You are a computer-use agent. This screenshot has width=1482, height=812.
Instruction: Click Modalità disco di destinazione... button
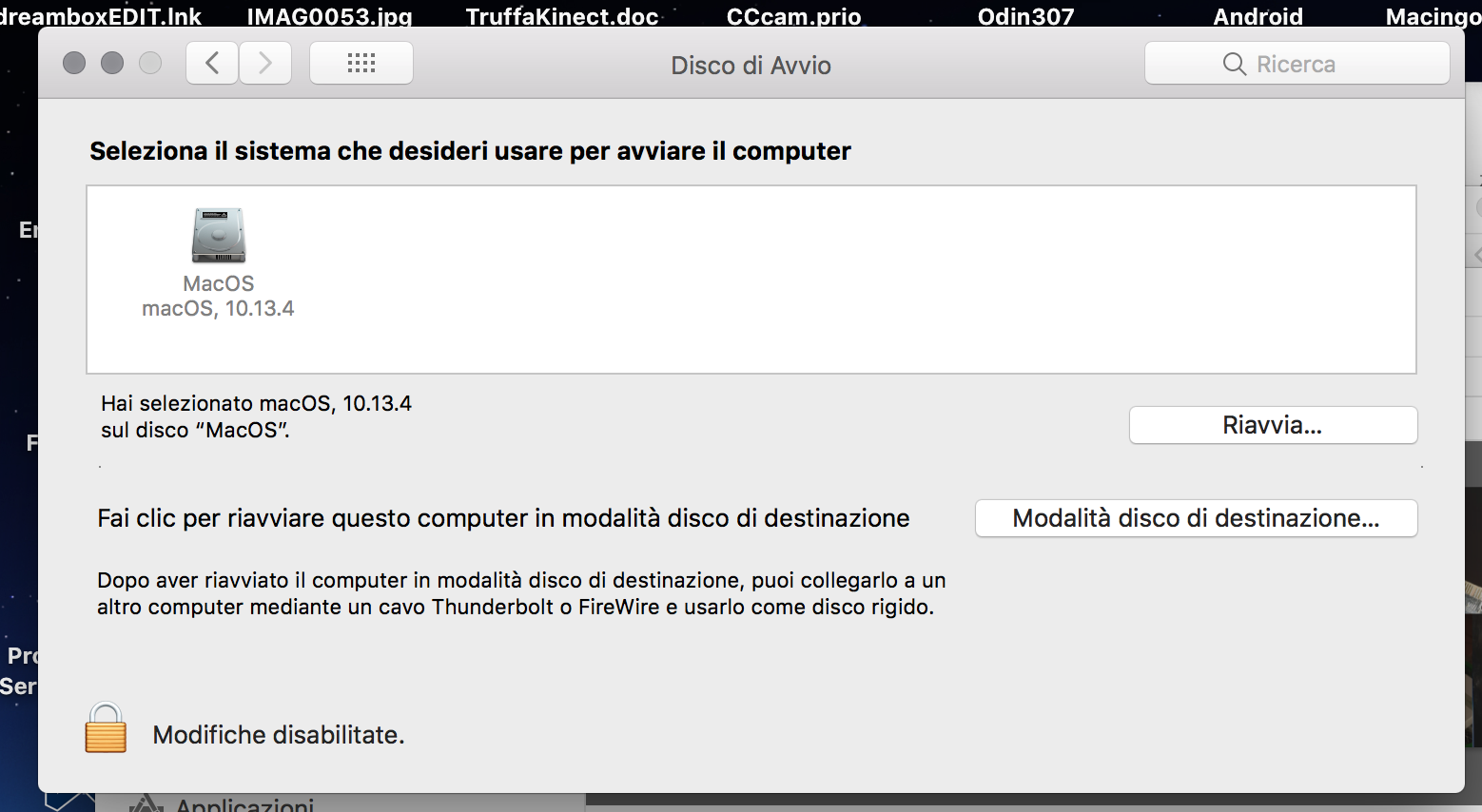1196,518
